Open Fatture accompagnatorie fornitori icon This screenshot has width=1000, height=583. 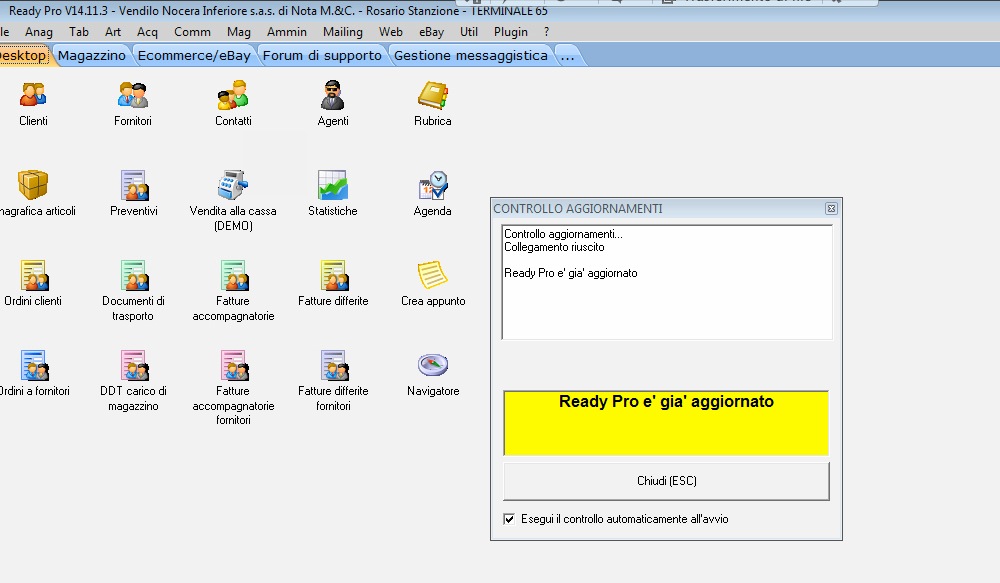pyautogui.click(x=233, y=365)
